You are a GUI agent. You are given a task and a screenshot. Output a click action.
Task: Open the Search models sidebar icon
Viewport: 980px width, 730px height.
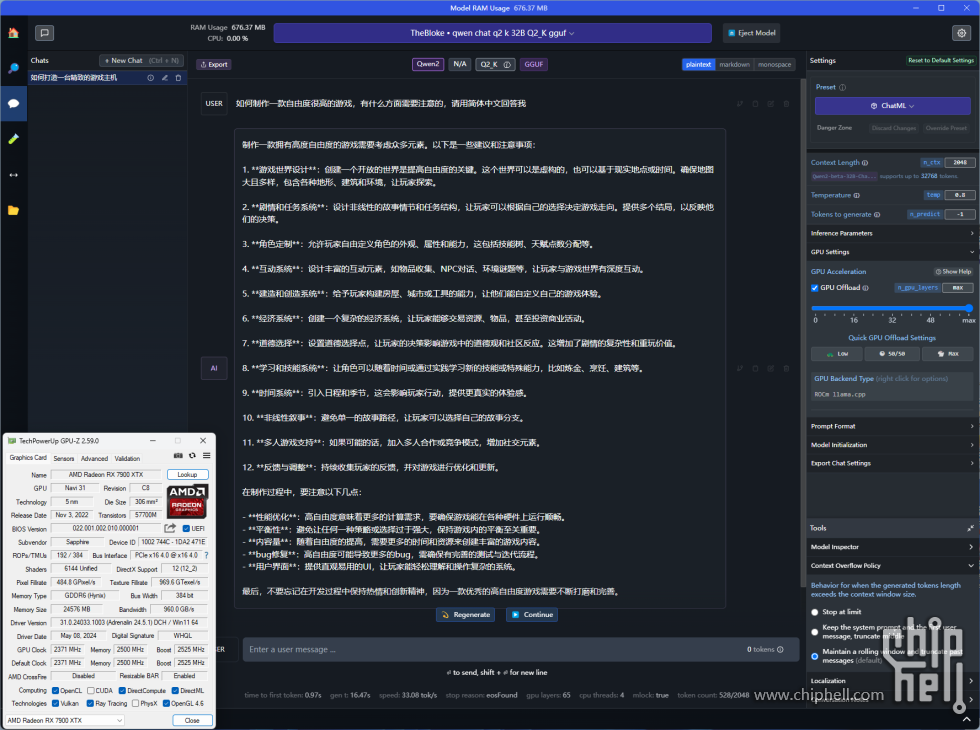click(13, 68)
